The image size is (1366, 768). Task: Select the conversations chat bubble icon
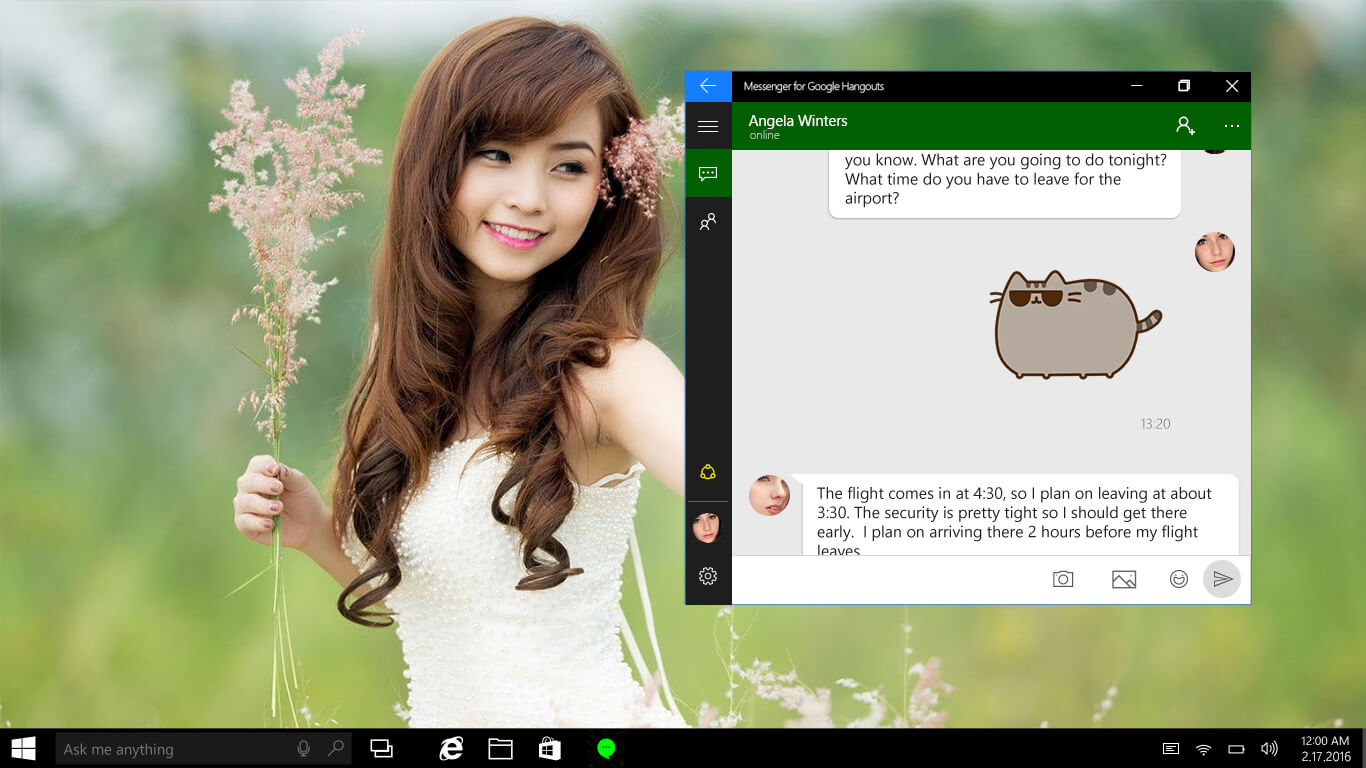[x=708, y=174]
